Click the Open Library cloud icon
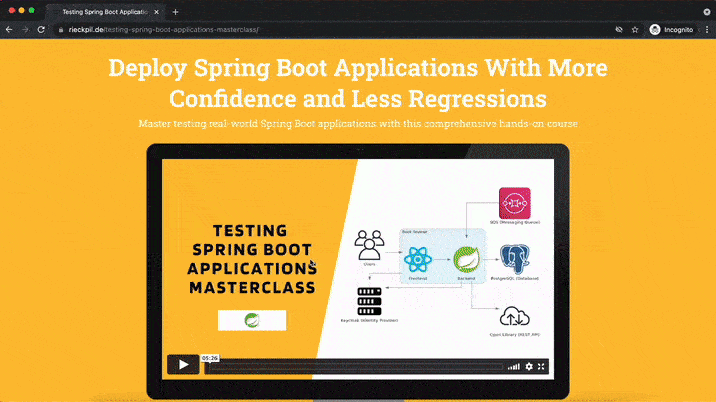 click(515, 316)
